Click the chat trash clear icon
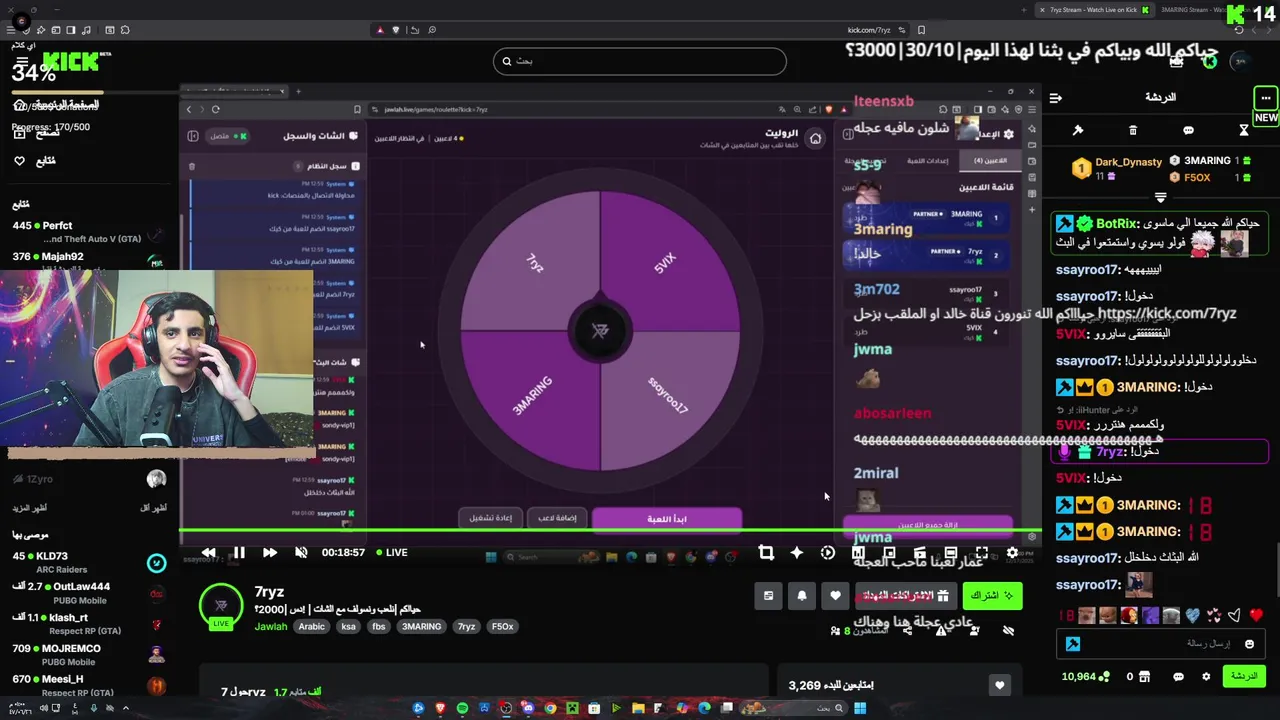 pos(1133,130)
